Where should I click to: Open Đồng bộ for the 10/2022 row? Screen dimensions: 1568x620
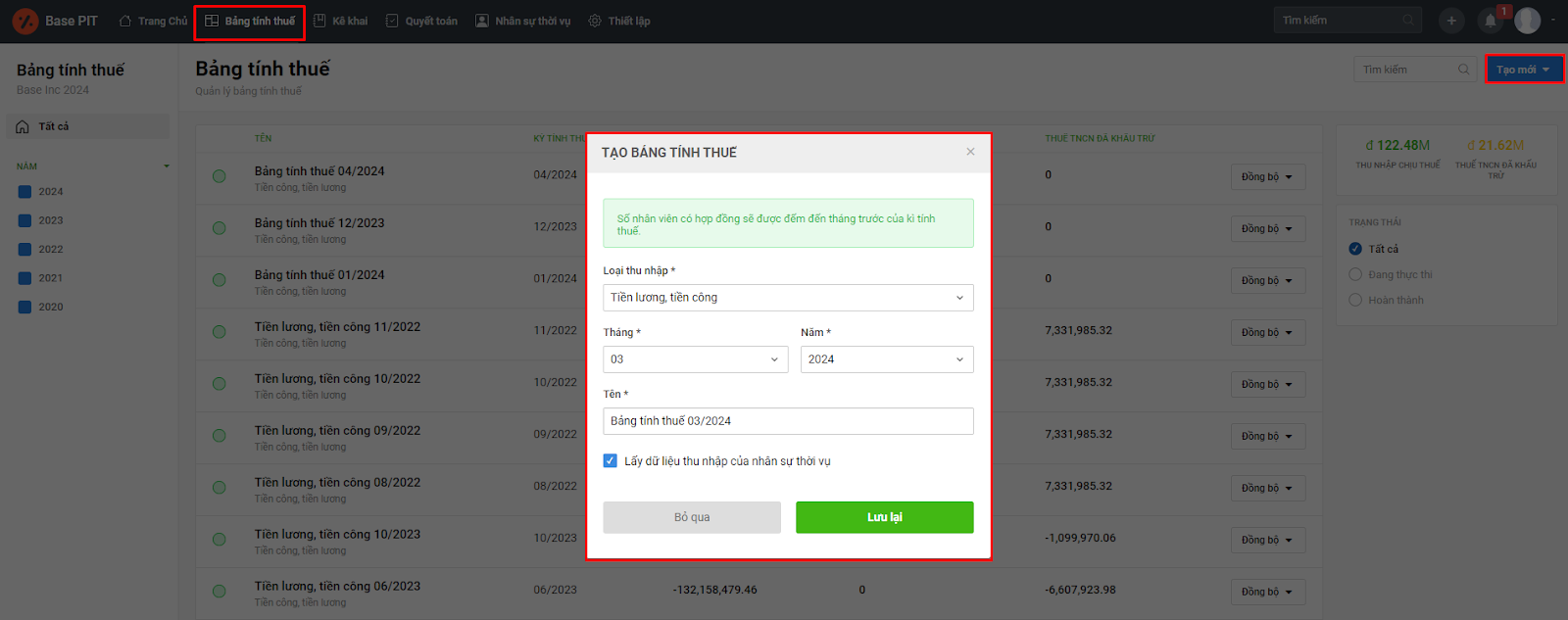pyautogui.click(x=1268, y=385)
